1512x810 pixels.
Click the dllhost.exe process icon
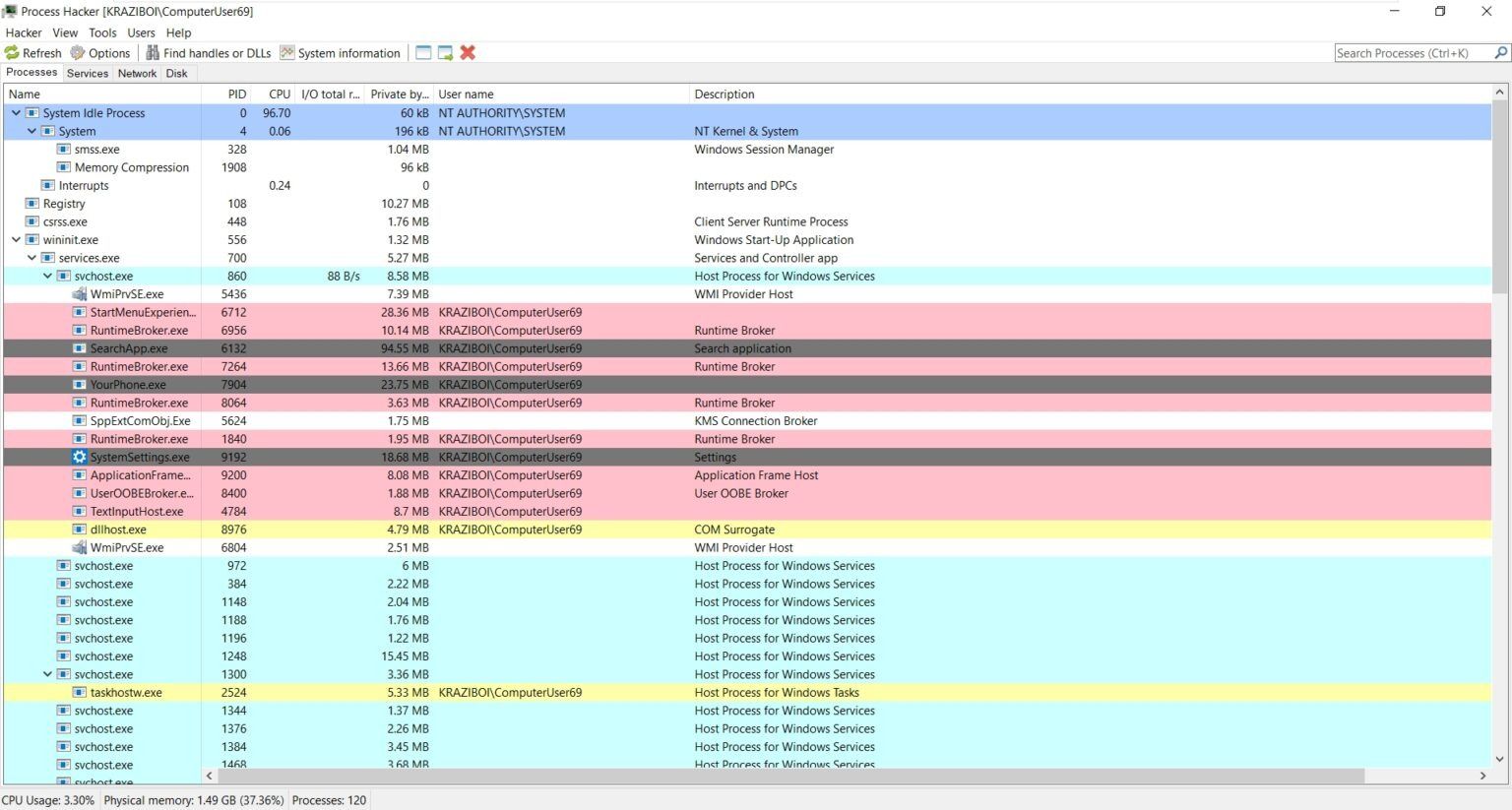tap(80, 530)
